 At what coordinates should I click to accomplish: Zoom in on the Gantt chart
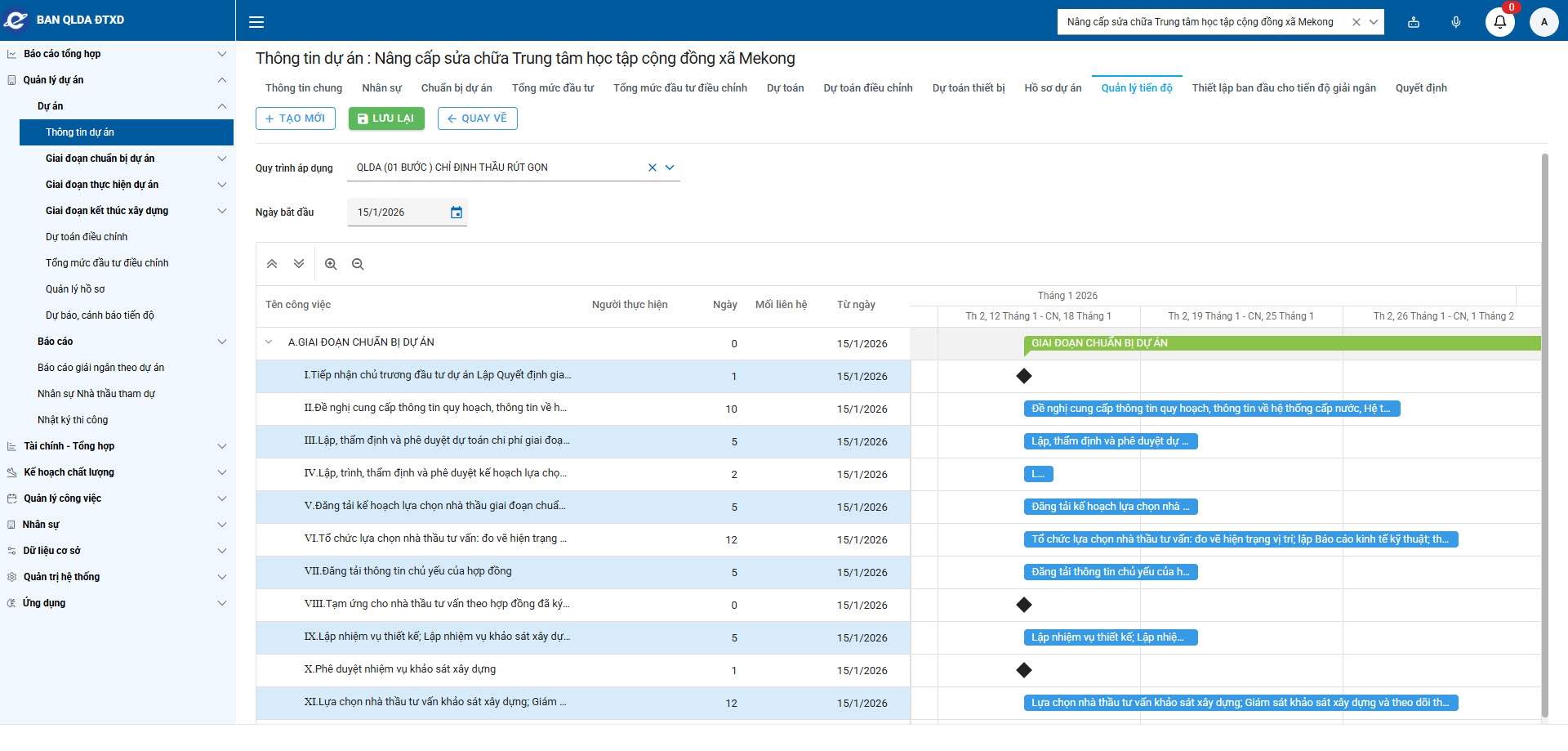click(x=331, y=264)
